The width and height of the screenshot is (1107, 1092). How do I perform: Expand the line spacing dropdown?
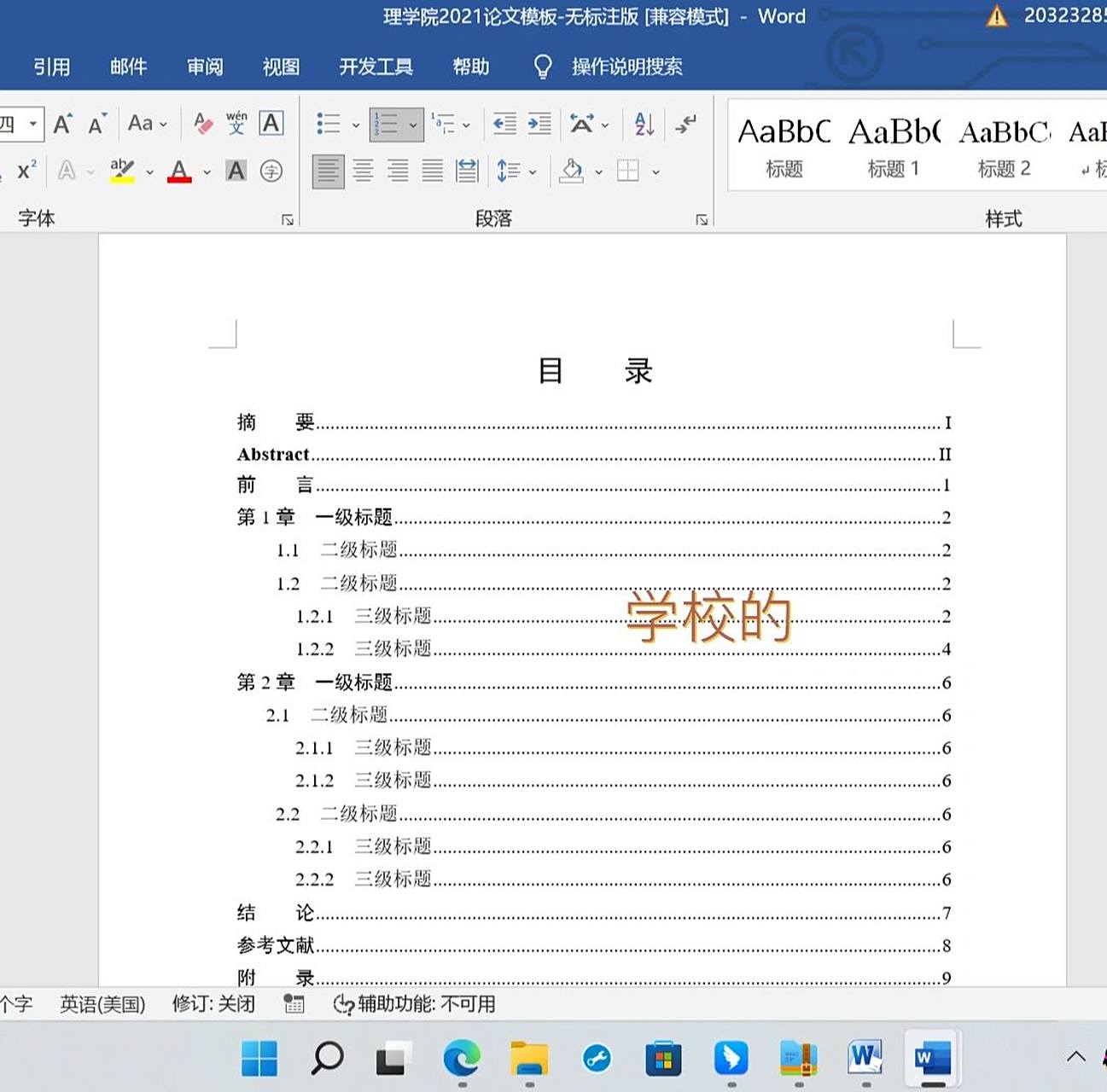(x=531, y=171)
